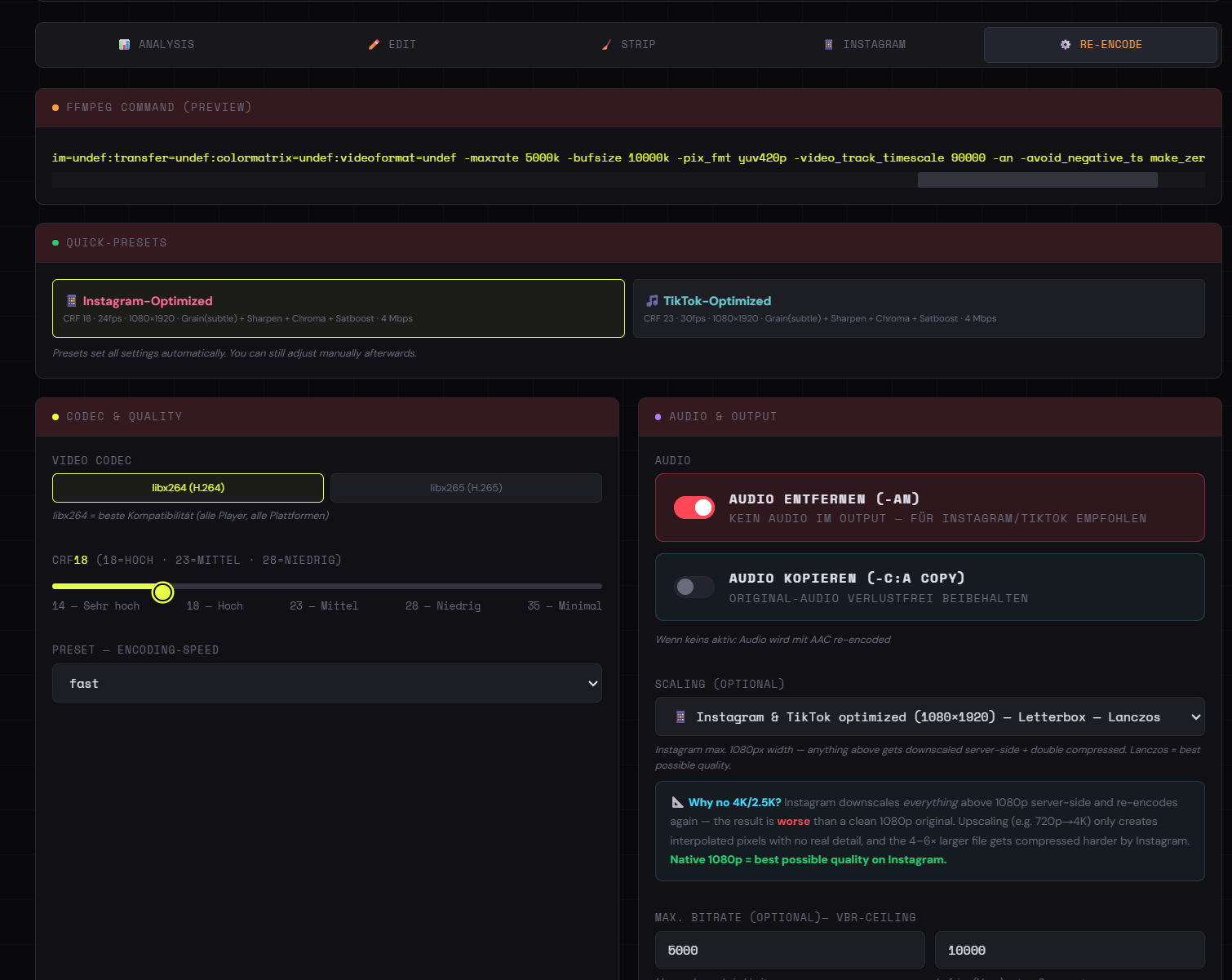Click the ruler icon beside Why no 4K/2.5K
Screen dimensions: 1232x980
click(x=677, y=802)
